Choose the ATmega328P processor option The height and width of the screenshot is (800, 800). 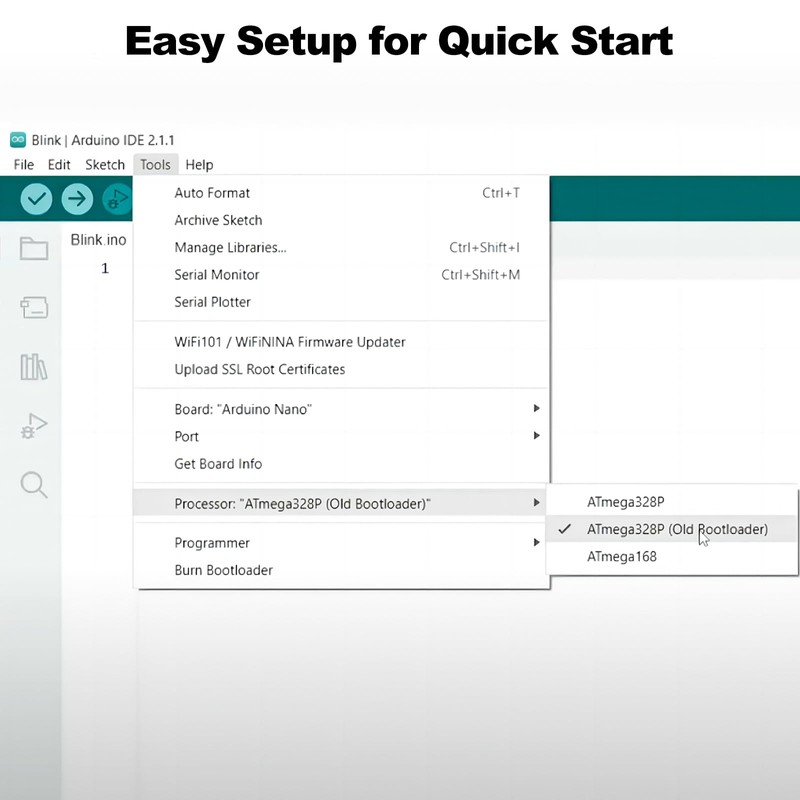click(x=626, y=501)
